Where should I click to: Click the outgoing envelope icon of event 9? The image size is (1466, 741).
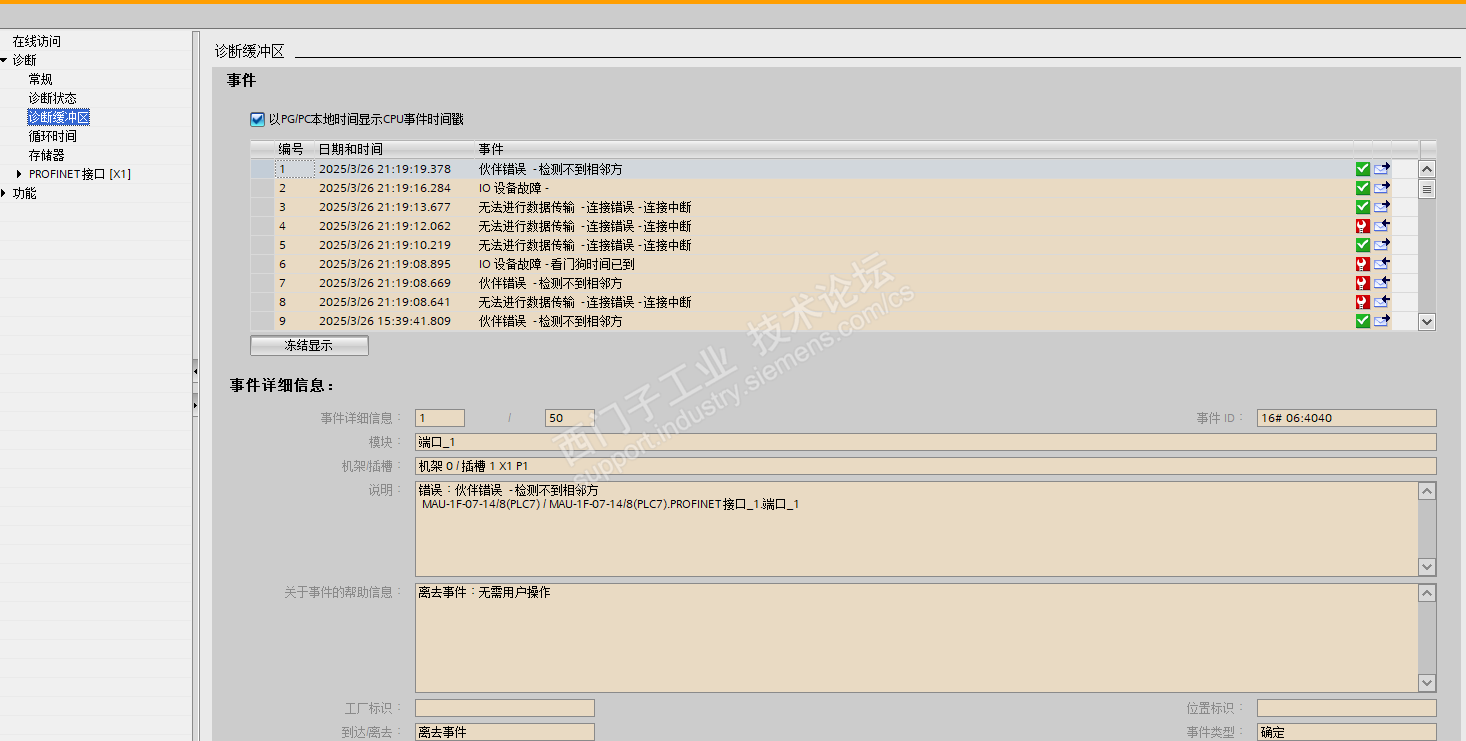pos(1382,321)
